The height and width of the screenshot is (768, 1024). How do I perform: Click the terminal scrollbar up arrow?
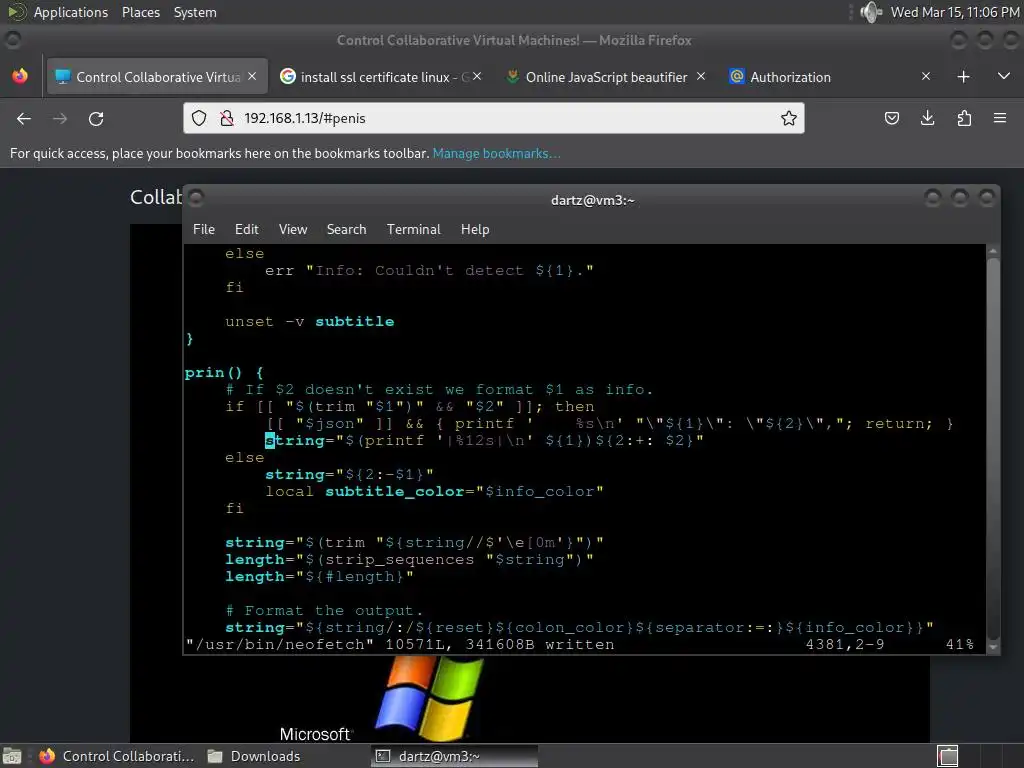pos(993,251)
